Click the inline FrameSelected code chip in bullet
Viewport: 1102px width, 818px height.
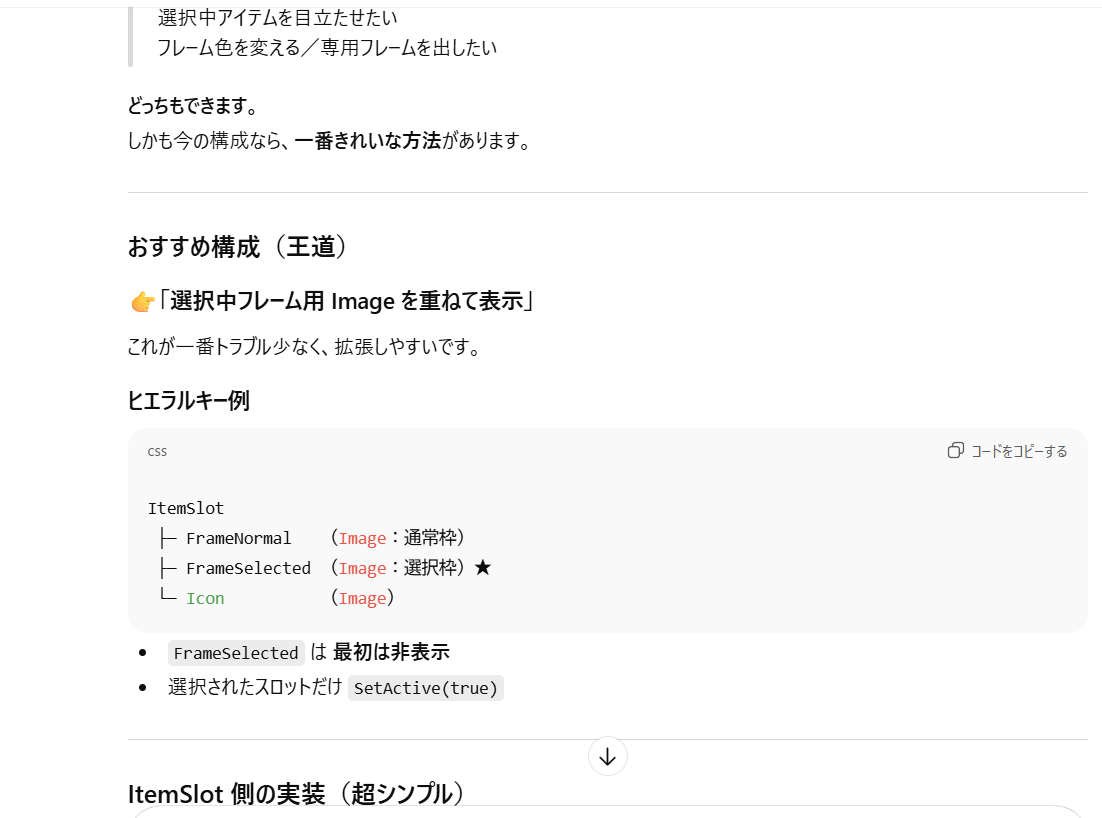coord(236,653)
